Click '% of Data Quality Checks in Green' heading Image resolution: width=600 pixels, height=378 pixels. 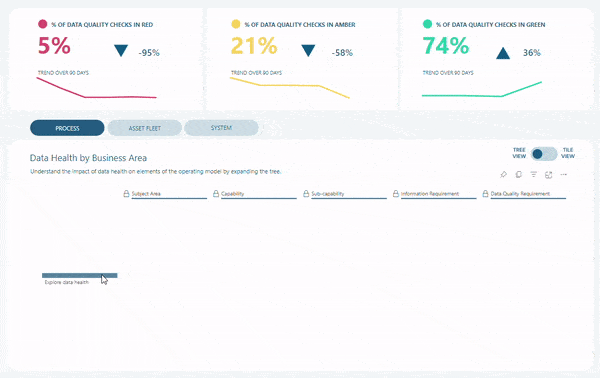491,24
